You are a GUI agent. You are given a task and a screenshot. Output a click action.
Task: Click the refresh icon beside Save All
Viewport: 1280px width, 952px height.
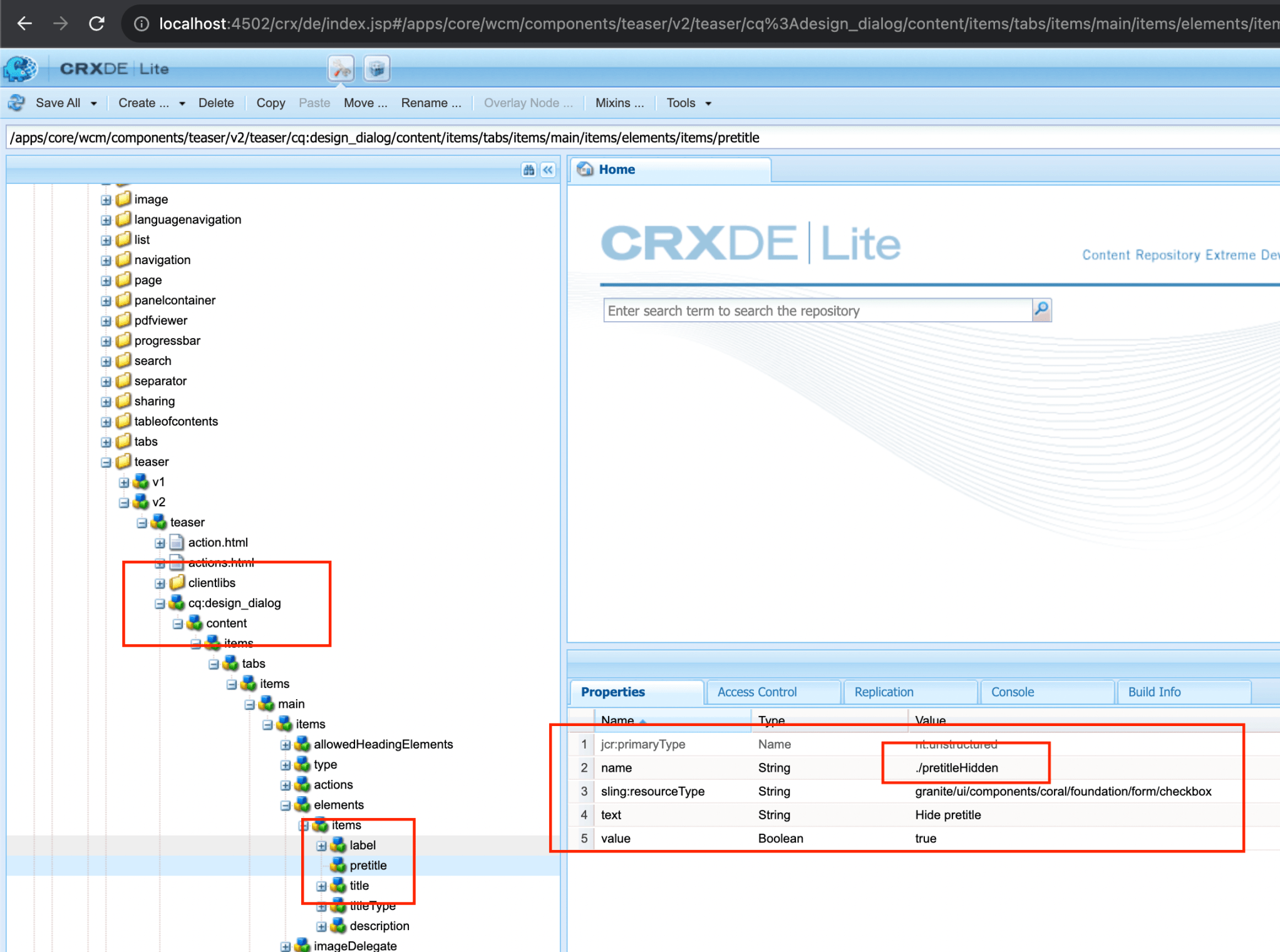coord(16,103)
